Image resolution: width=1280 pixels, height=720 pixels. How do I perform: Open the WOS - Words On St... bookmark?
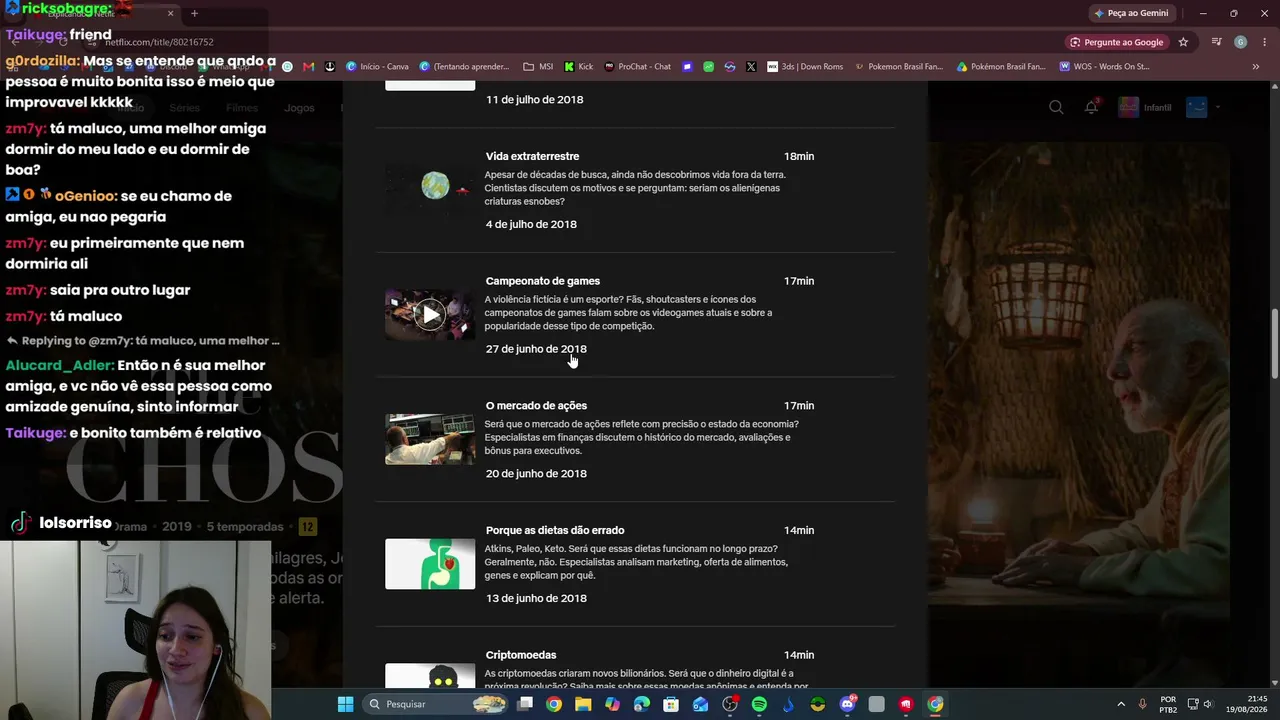click(x=1103, y=67)
